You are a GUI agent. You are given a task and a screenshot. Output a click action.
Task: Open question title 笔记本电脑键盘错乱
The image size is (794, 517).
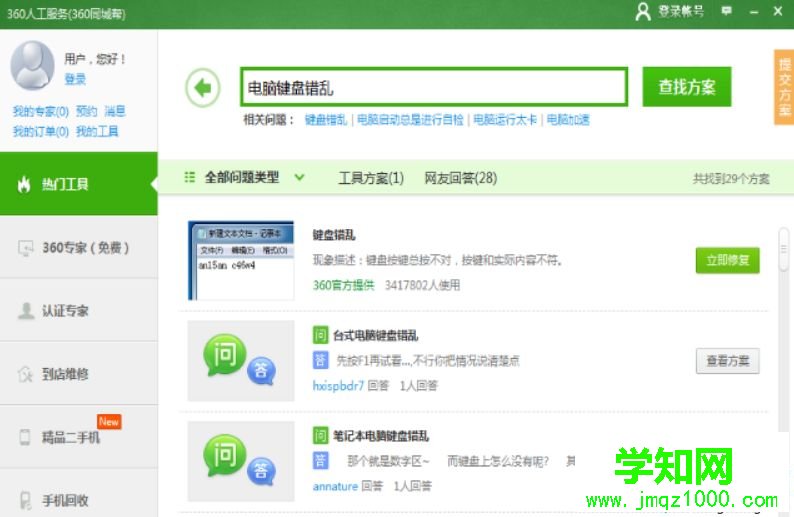coord(381,436)
